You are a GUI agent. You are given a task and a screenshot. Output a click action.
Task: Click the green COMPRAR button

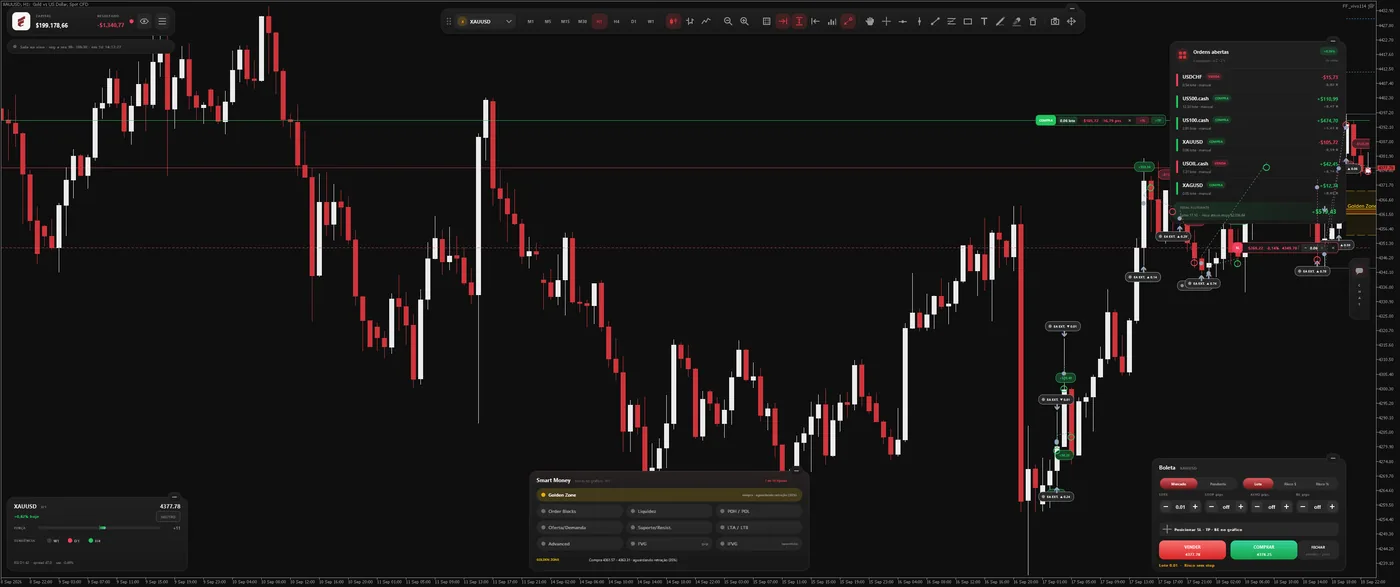pyautogui.click(x=1264, y=550)
